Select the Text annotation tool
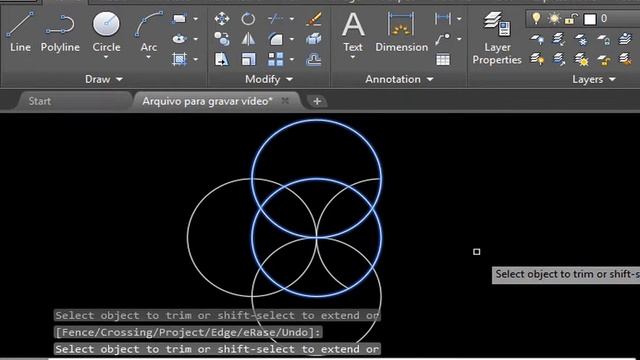The image size is (640, 360). tap(353, 32)
